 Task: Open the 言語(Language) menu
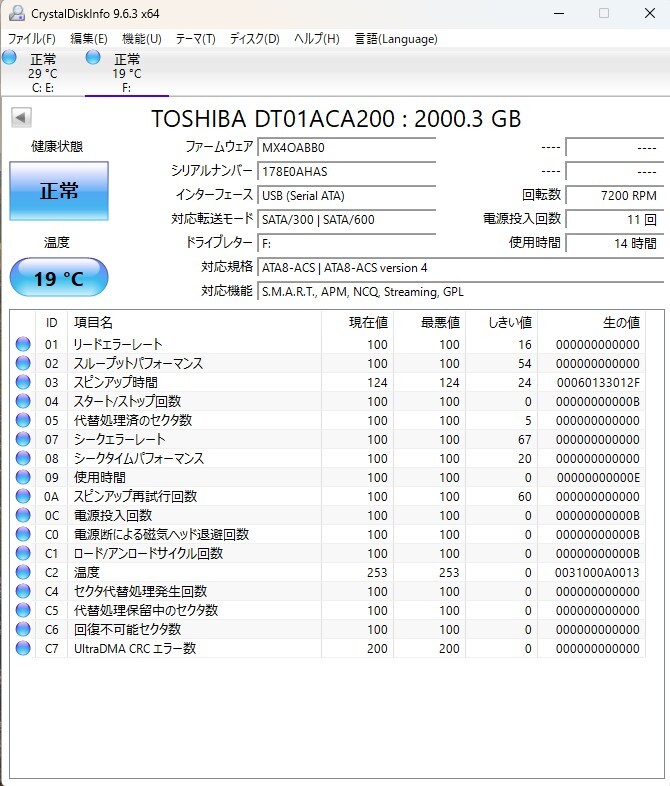396,39
